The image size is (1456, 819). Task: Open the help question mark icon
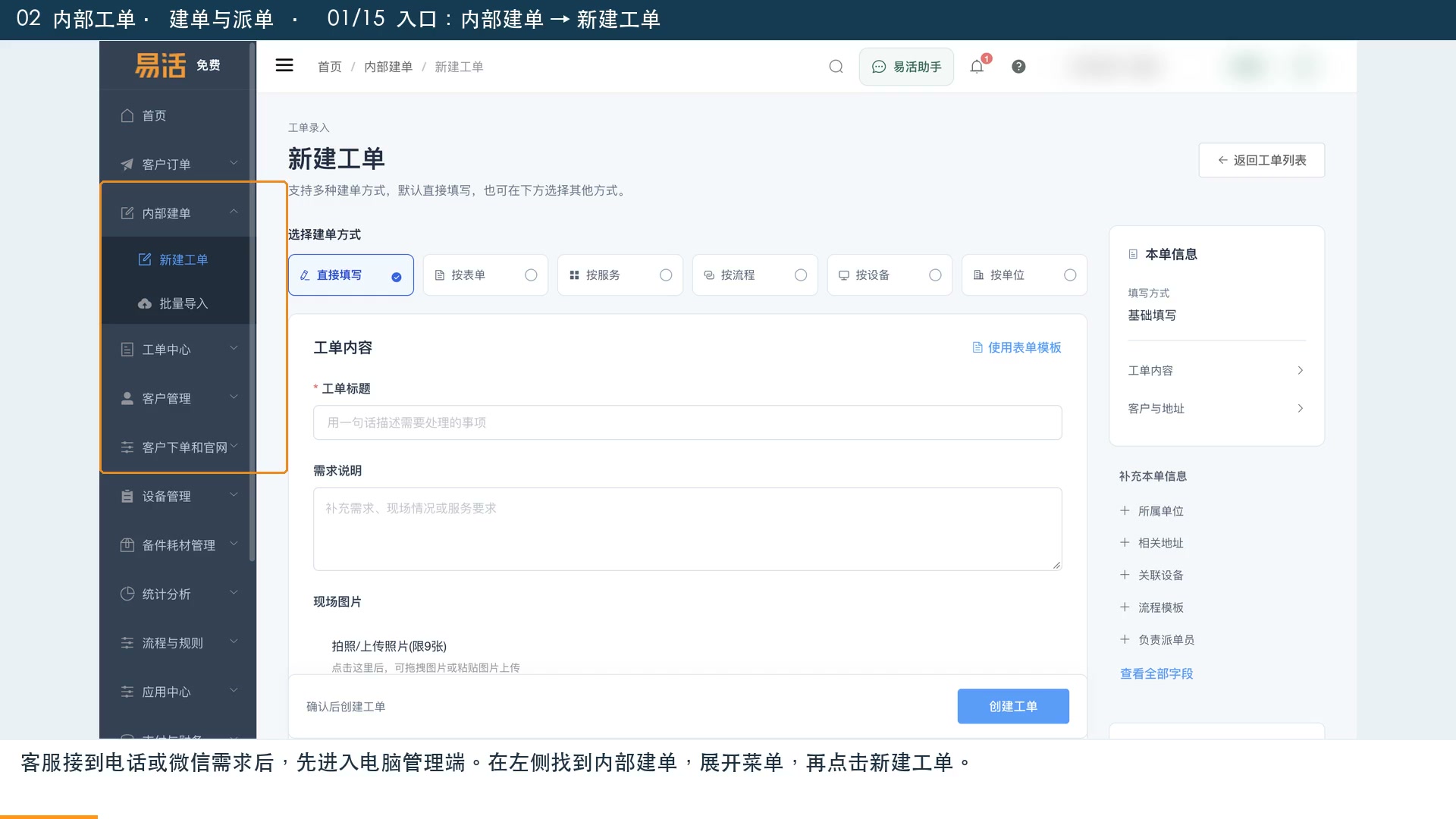(x=1018, y=67)
